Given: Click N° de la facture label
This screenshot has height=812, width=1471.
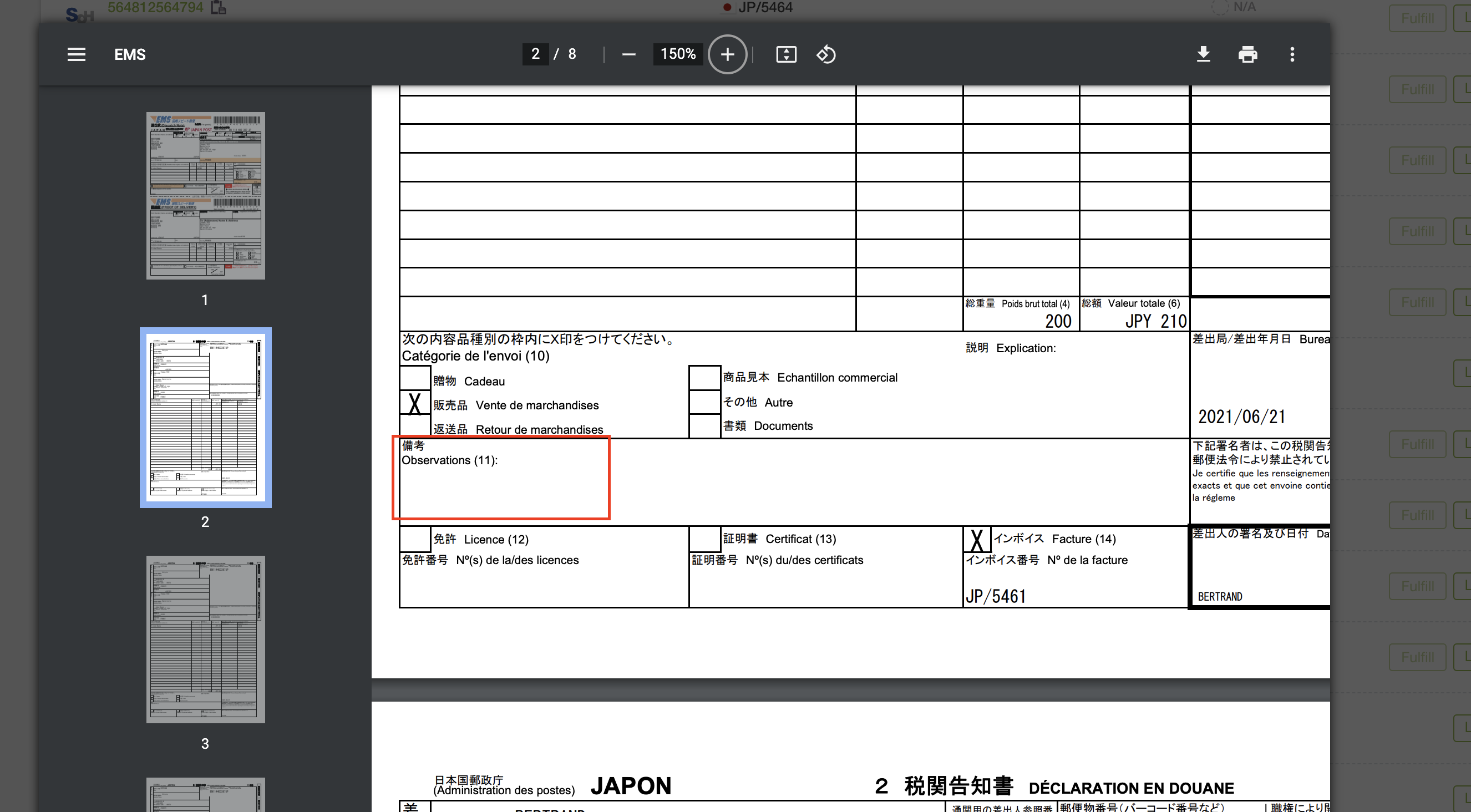Looking at the screenshot, I should click(x=1087, y=560).
